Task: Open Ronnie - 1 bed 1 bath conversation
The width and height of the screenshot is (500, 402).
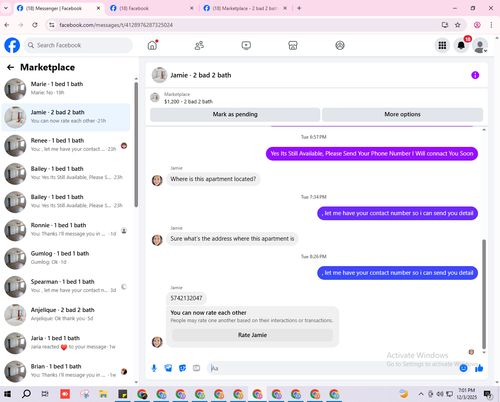Action: (x=67, y=230)
